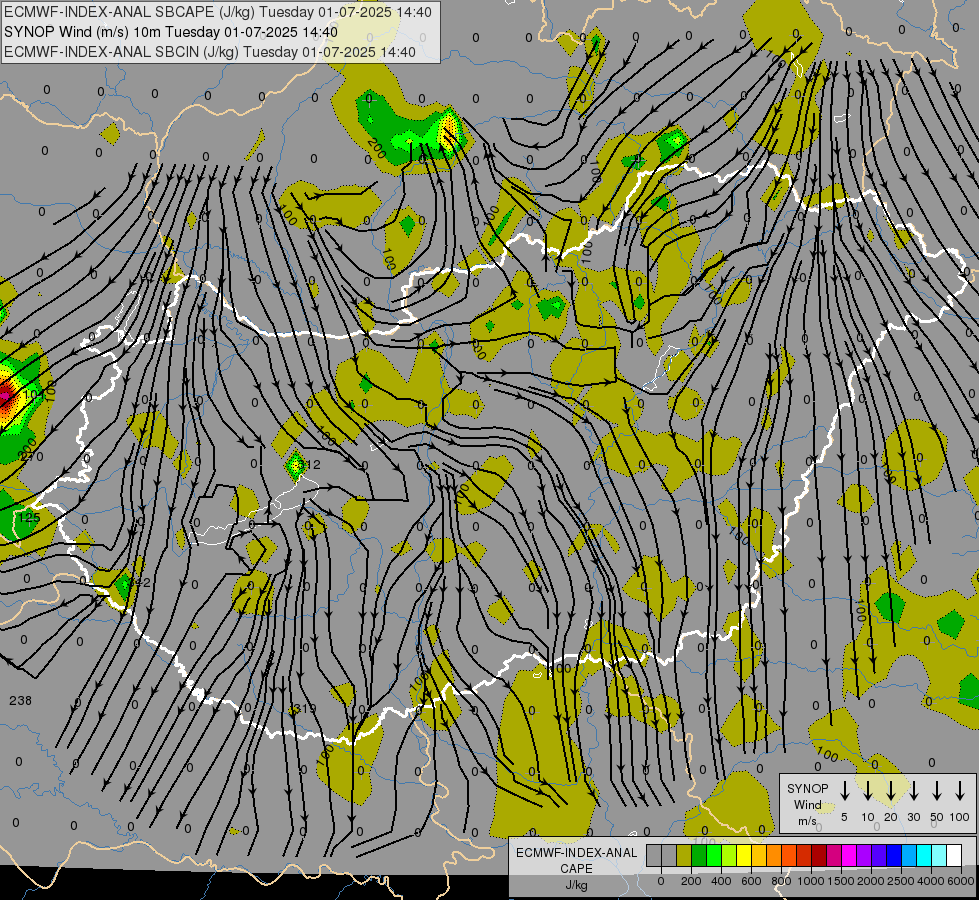The height and width of the screenshot is (900, 979).
Task: Click the 125 value on the map
Action: 29,517
